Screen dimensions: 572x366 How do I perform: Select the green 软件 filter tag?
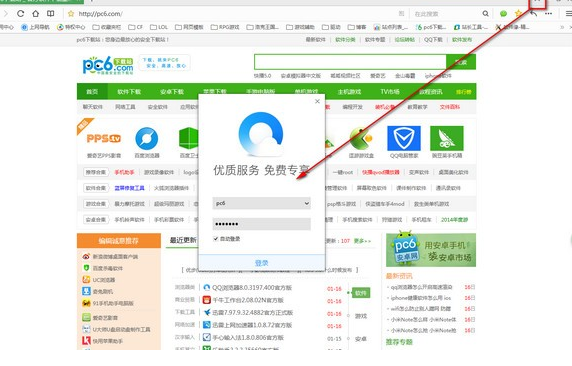coord(361,293)
